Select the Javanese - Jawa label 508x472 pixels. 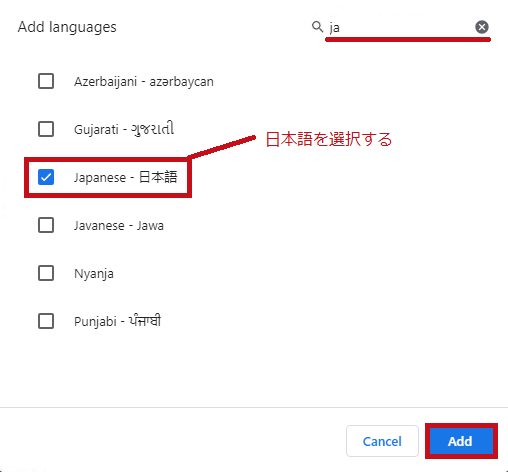pos(119,226)
